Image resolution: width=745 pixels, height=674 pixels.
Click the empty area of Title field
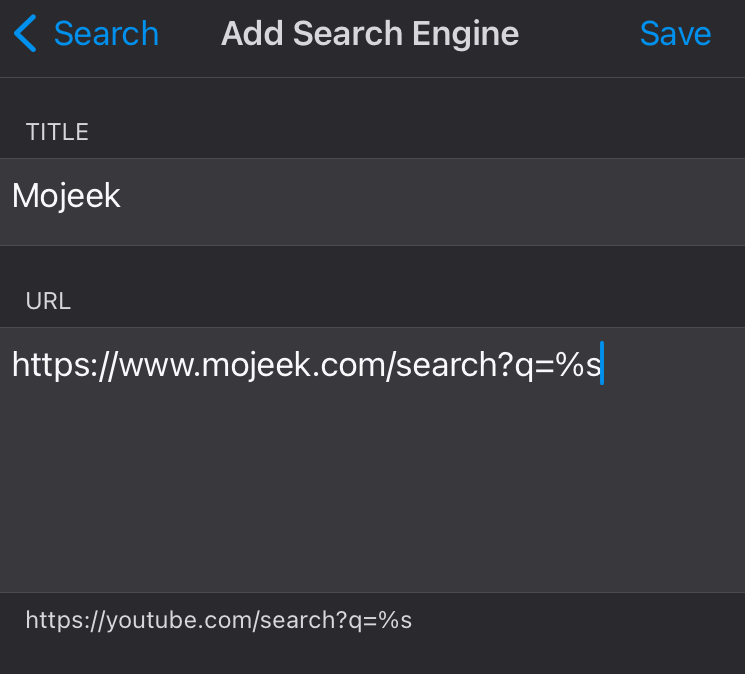click(428, 202)
